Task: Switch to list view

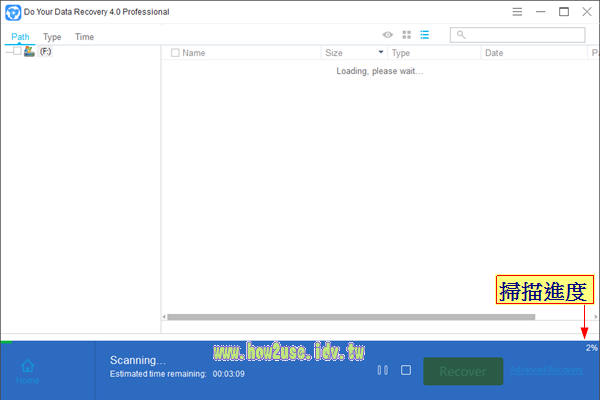Action: coord(424,35)
